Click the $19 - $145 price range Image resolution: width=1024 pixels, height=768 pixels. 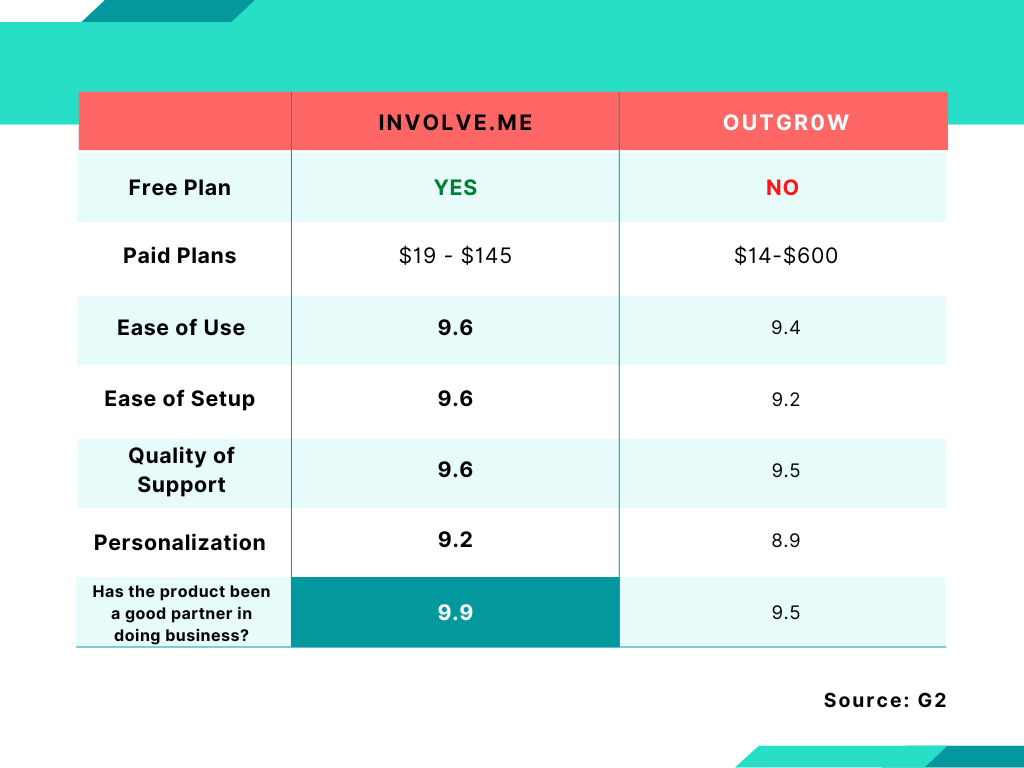point(455,255)
